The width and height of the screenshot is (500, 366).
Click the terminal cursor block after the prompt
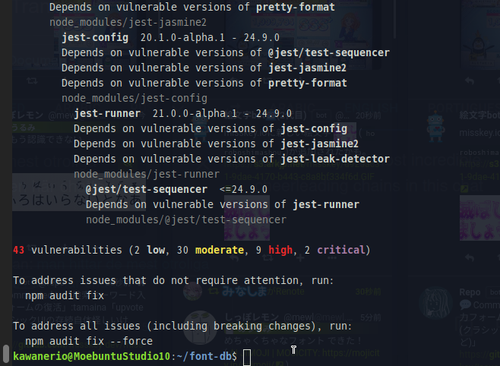[247, 357]
